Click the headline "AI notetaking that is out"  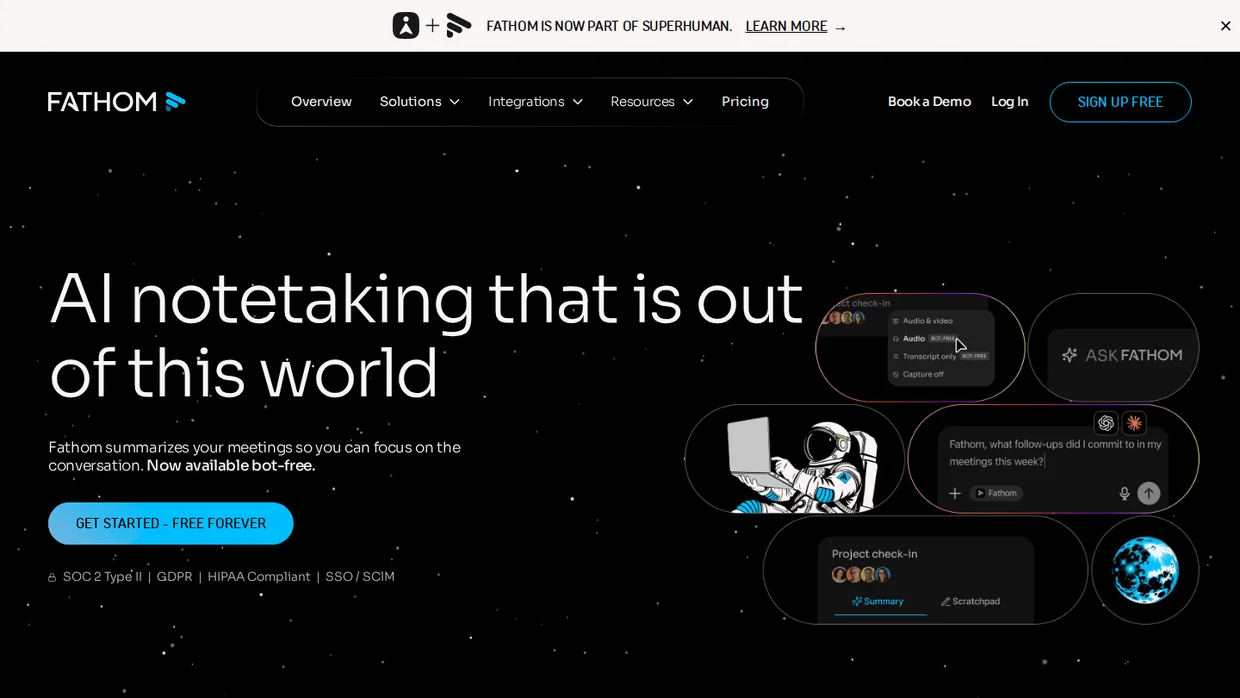point(426,298)
